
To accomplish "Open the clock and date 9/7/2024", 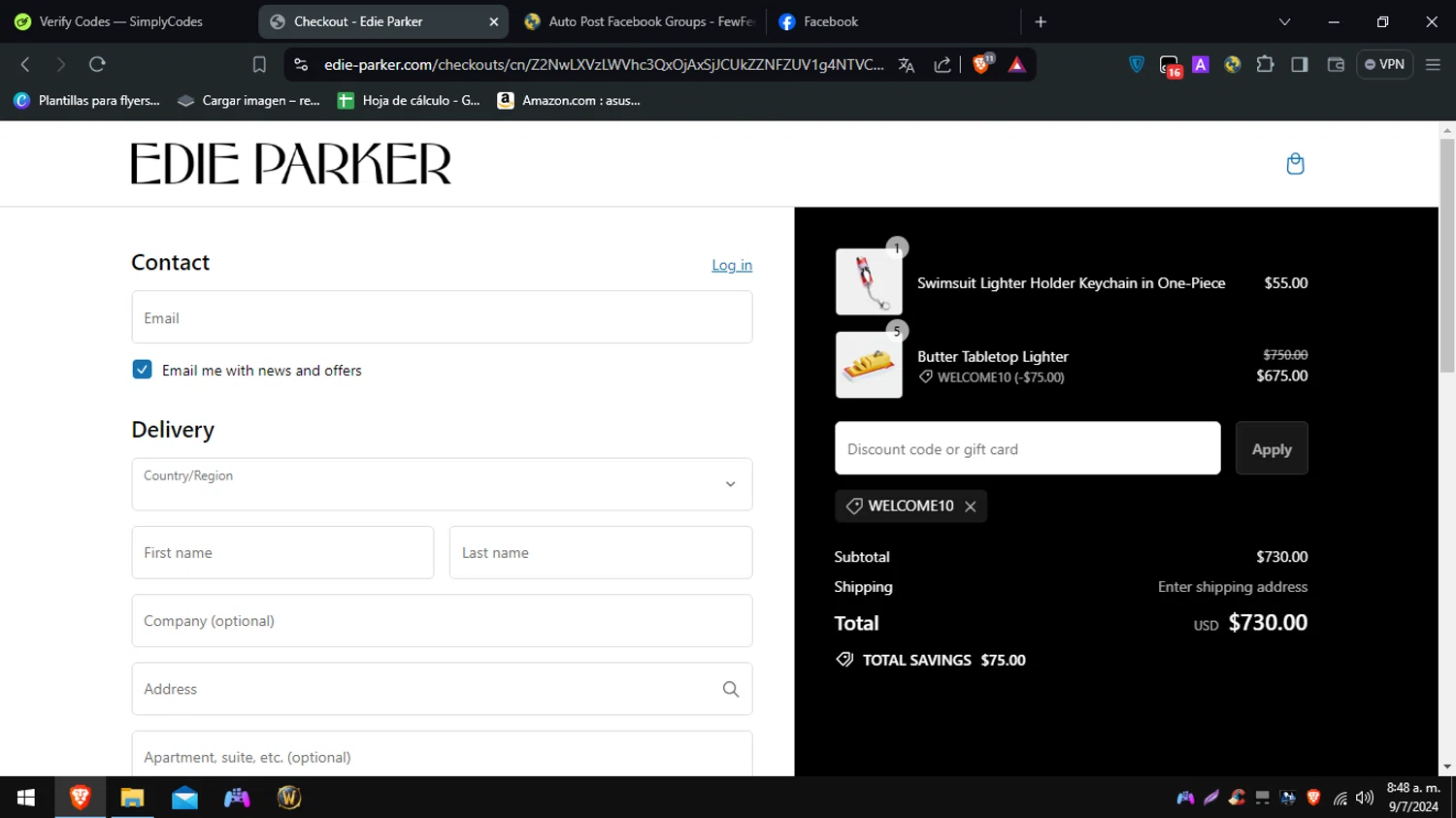I will pyautogui.click(x=1413, y=797).
